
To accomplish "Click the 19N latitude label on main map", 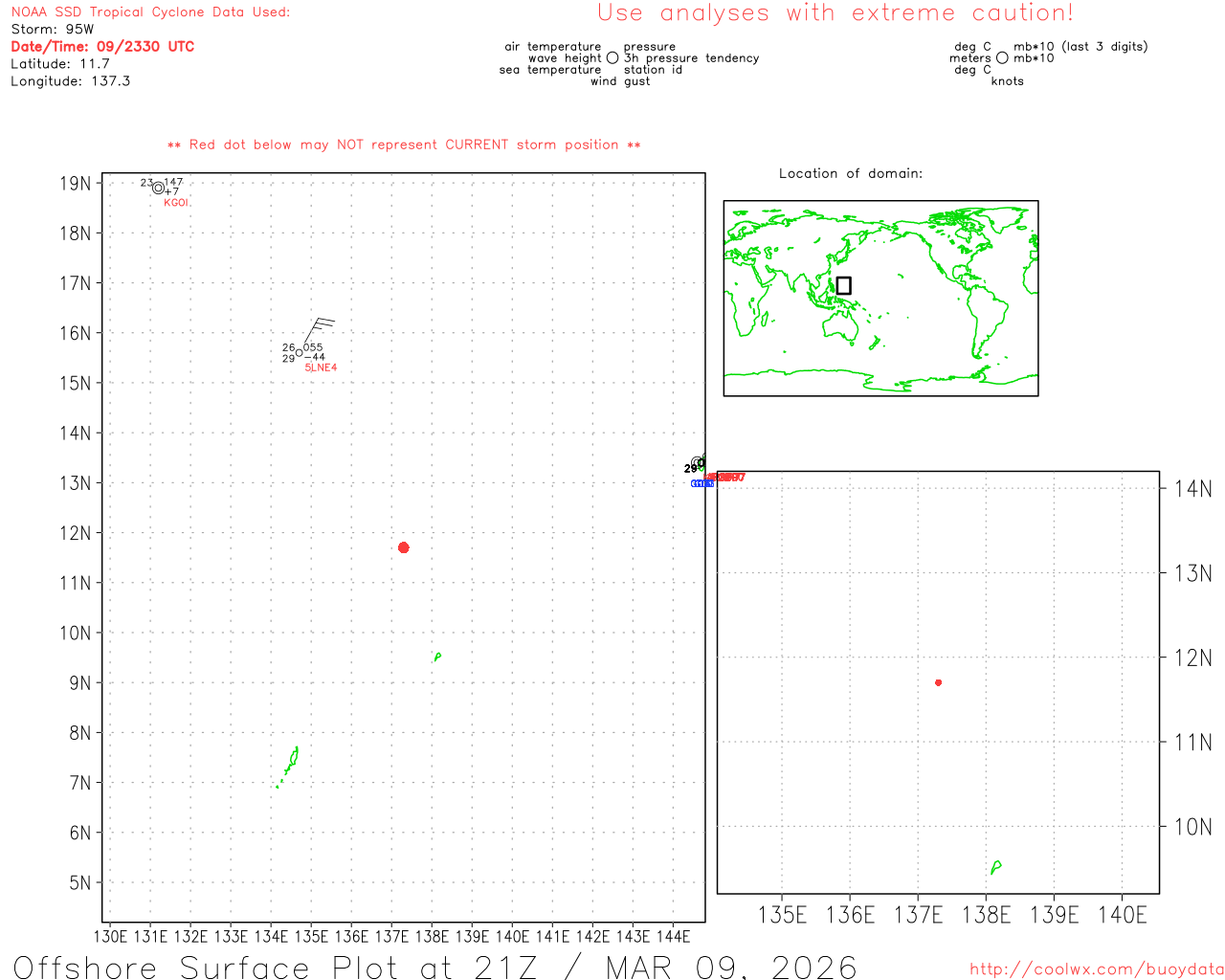I will coord(76,184).
